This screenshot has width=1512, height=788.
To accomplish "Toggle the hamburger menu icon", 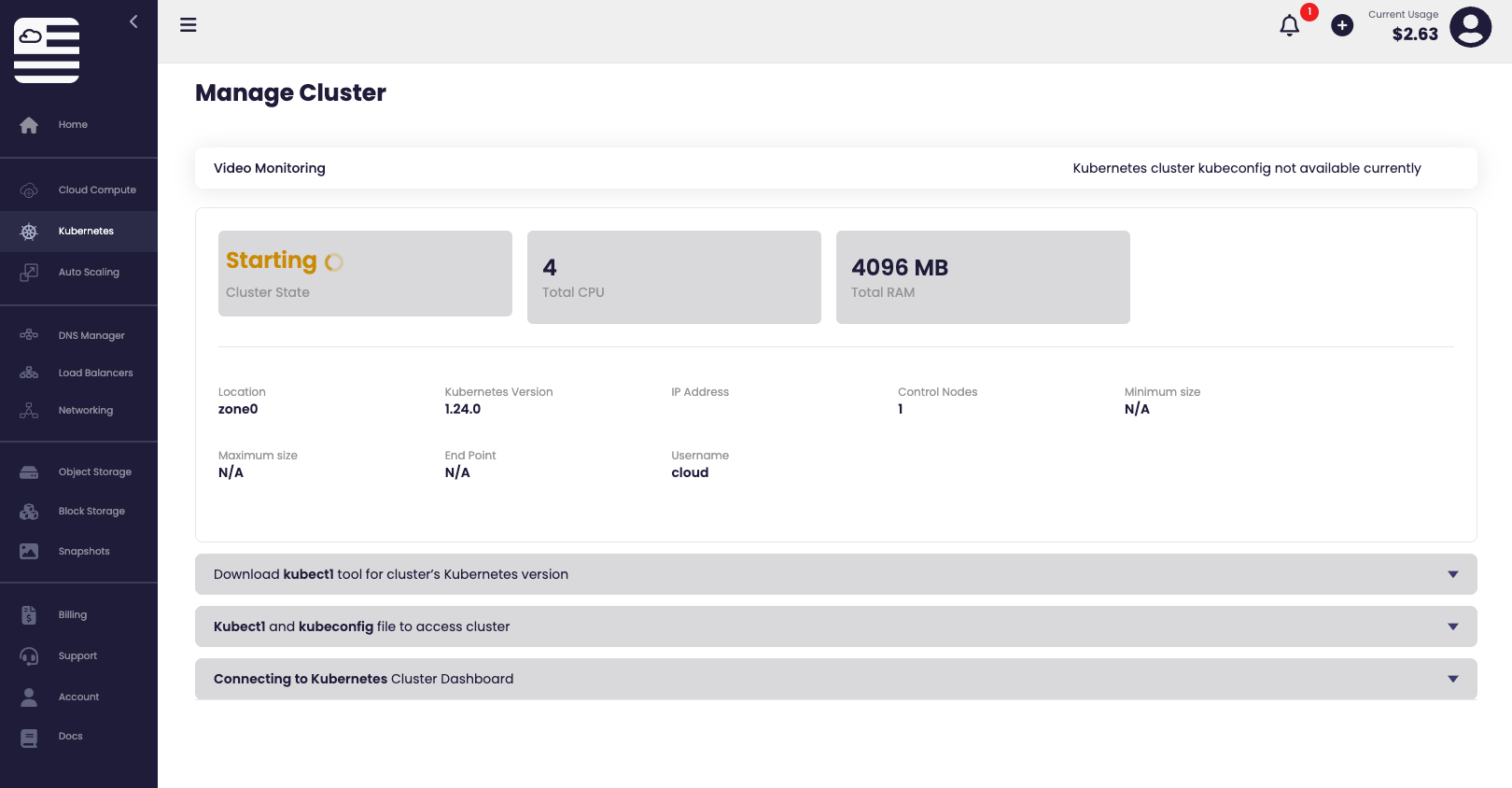I will point(189,25).
